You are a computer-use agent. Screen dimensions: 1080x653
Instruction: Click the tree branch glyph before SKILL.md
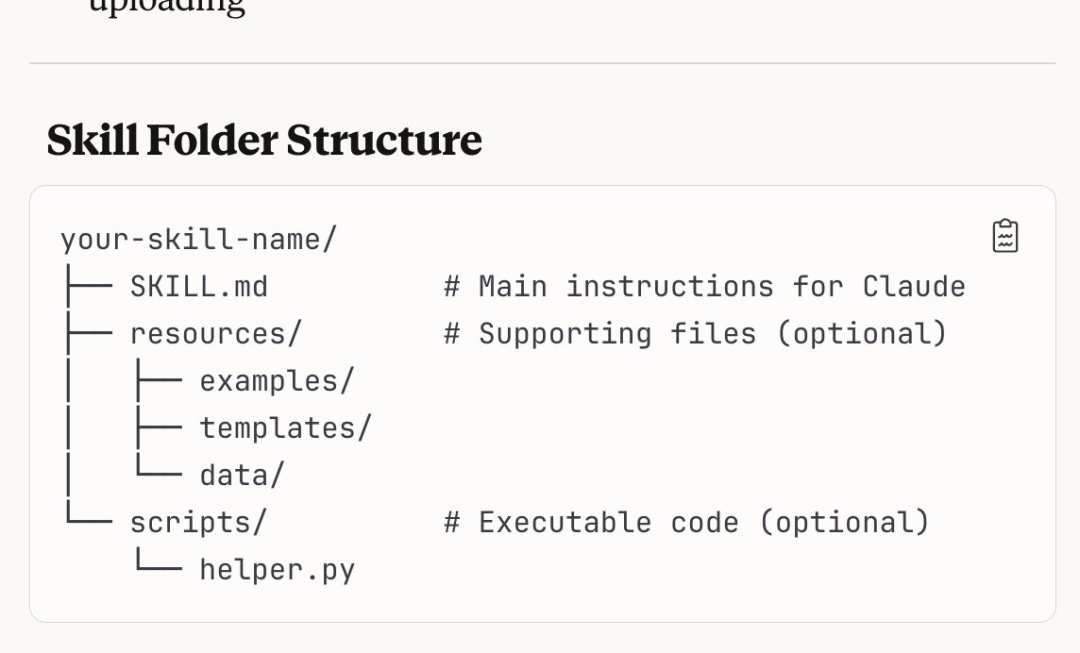pos(86,287)
